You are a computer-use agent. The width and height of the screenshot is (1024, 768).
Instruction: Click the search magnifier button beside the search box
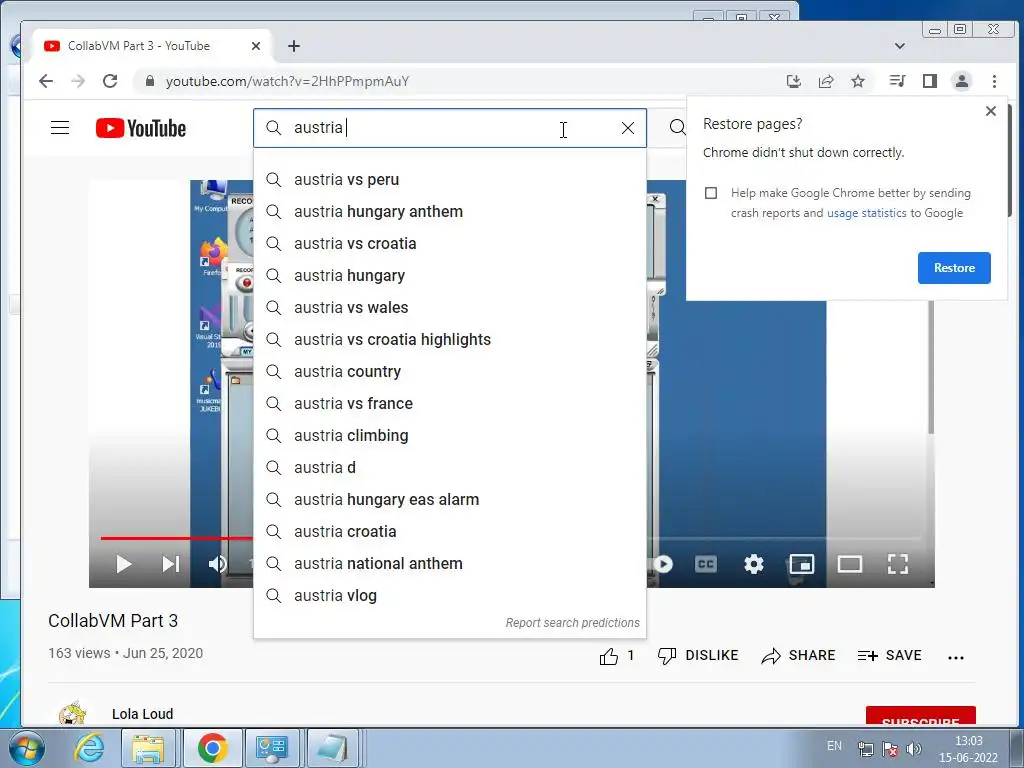coord(678,127)
